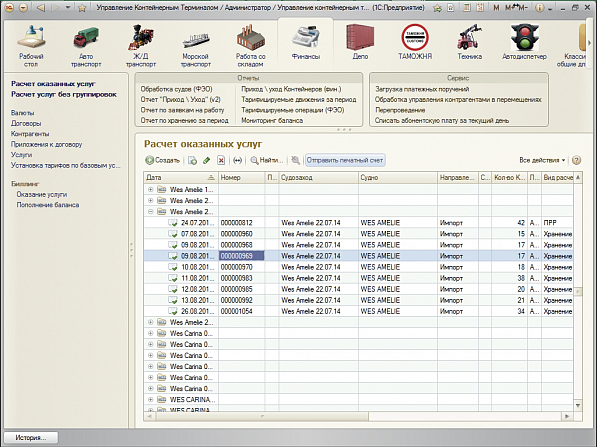Viewport: 597px width, 447px height.
Task: Add page to favorites (star with plus)
Action: 437,8
